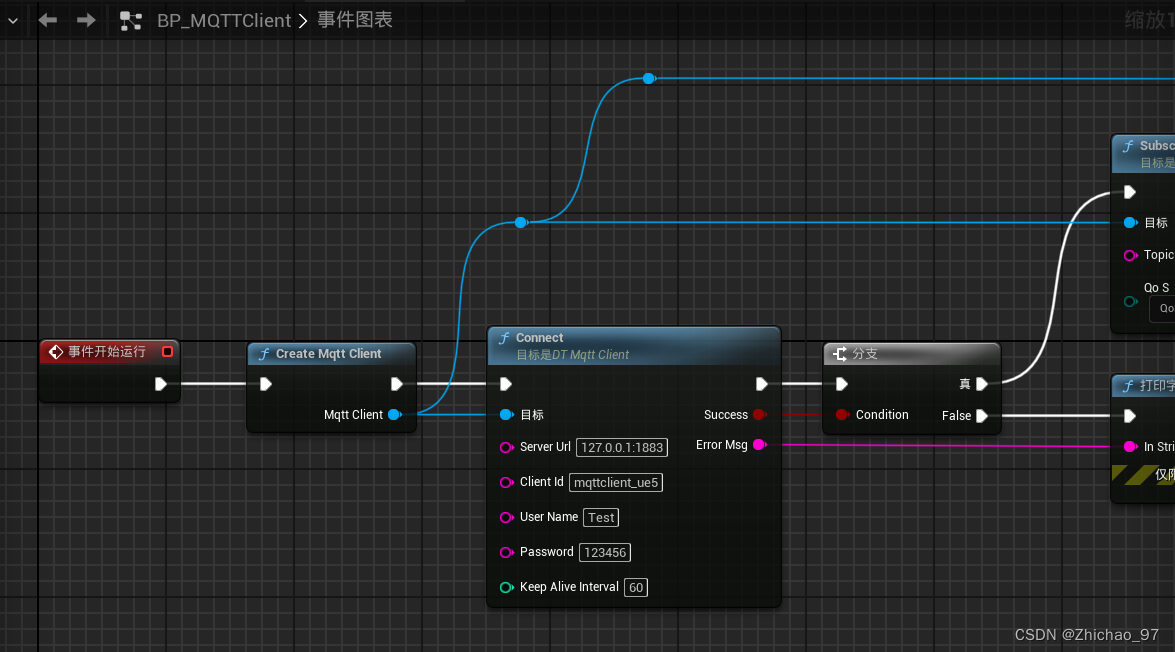Click the back navigation arrow in the toolbar
The width and height of the screenshot is (1175, 652).
point(47,18)
